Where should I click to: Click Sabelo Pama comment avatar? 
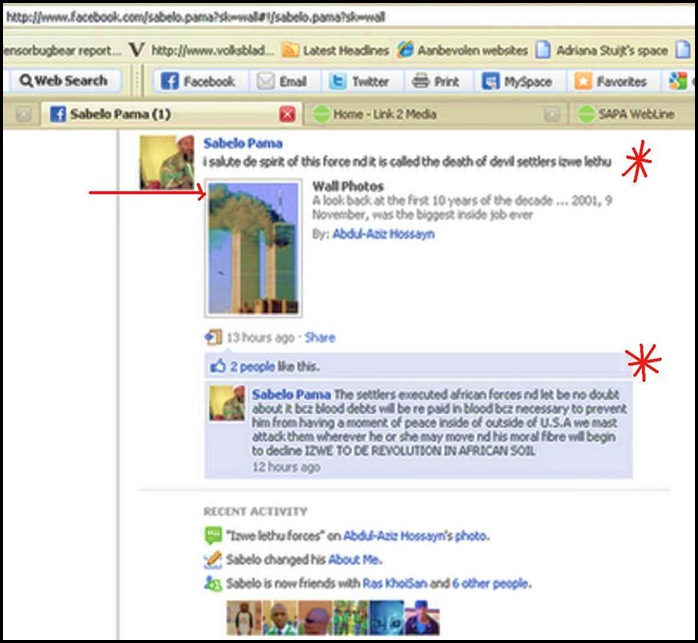click(x=227, y=403)
